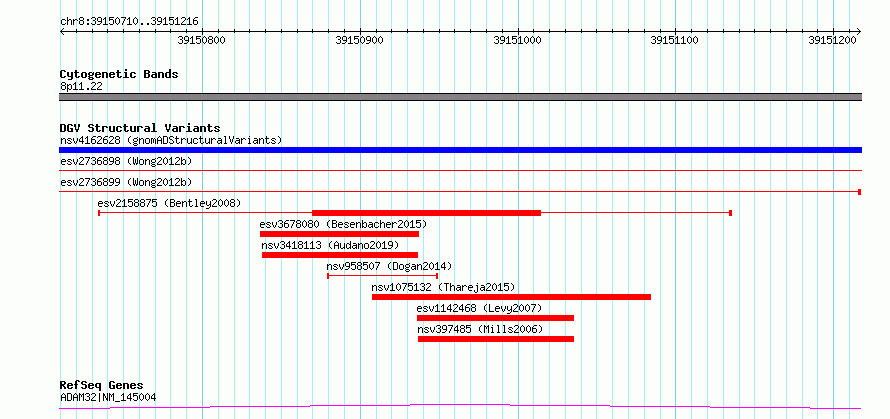890x419 pixels.
Task: Select the nsv3418113 (Audano2019) label
Action: click(330, 245)
